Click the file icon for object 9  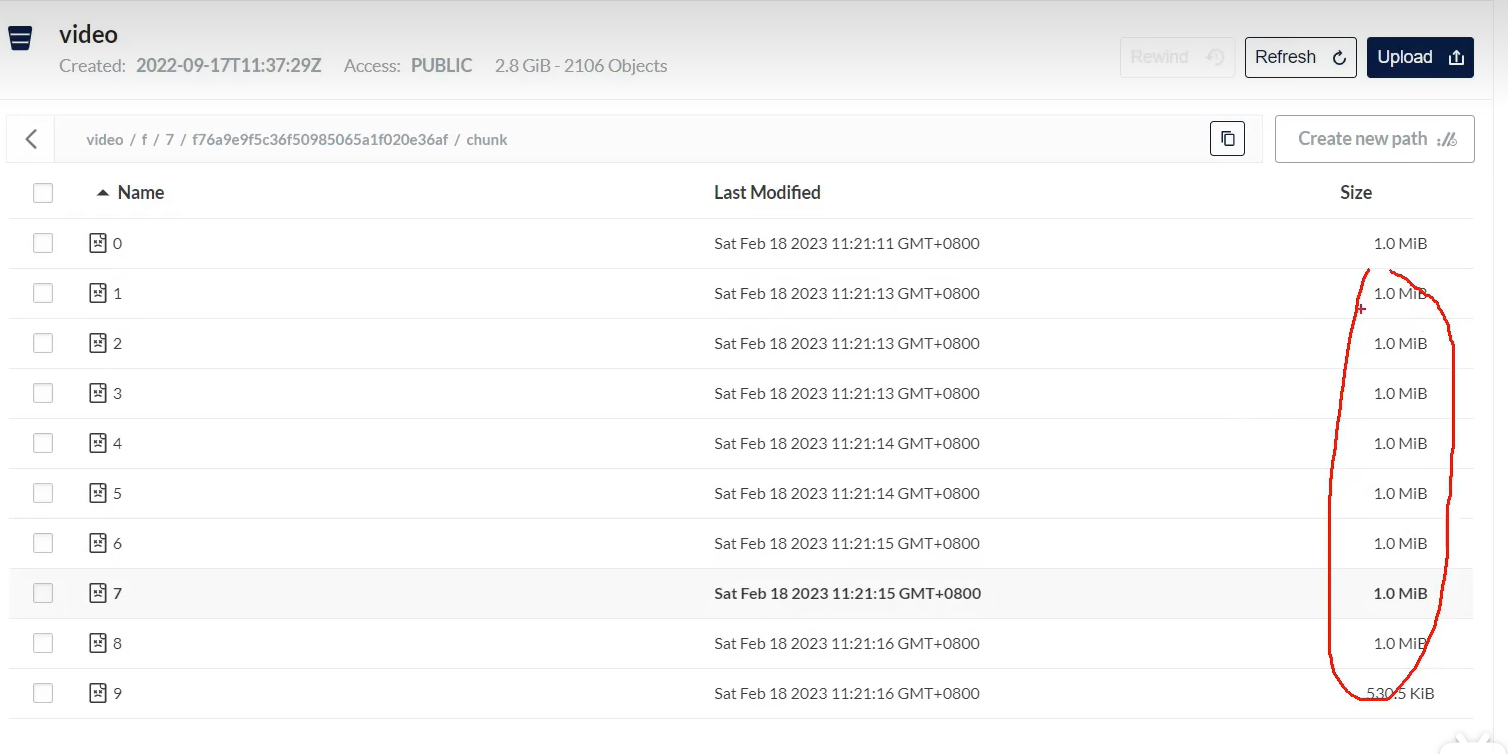coord(98,693)
